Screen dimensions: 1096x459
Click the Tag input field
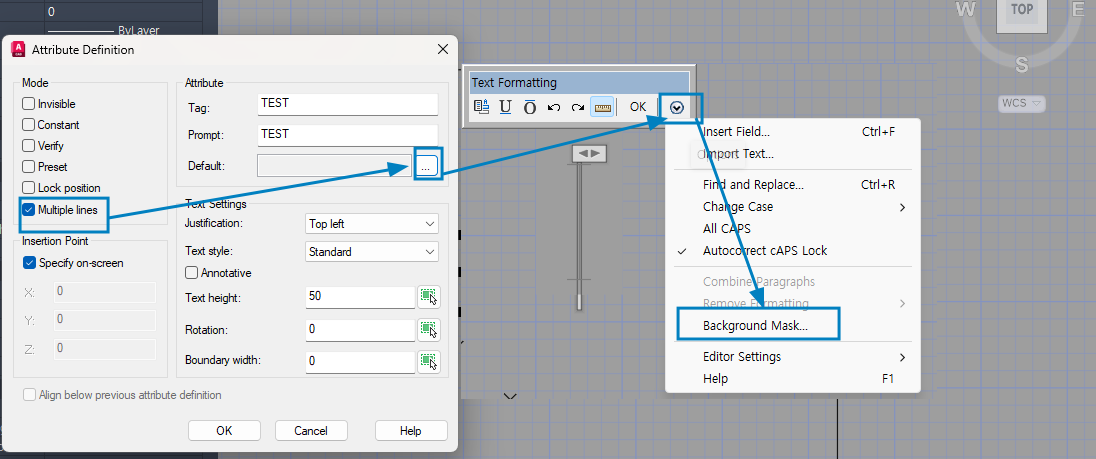348,103
